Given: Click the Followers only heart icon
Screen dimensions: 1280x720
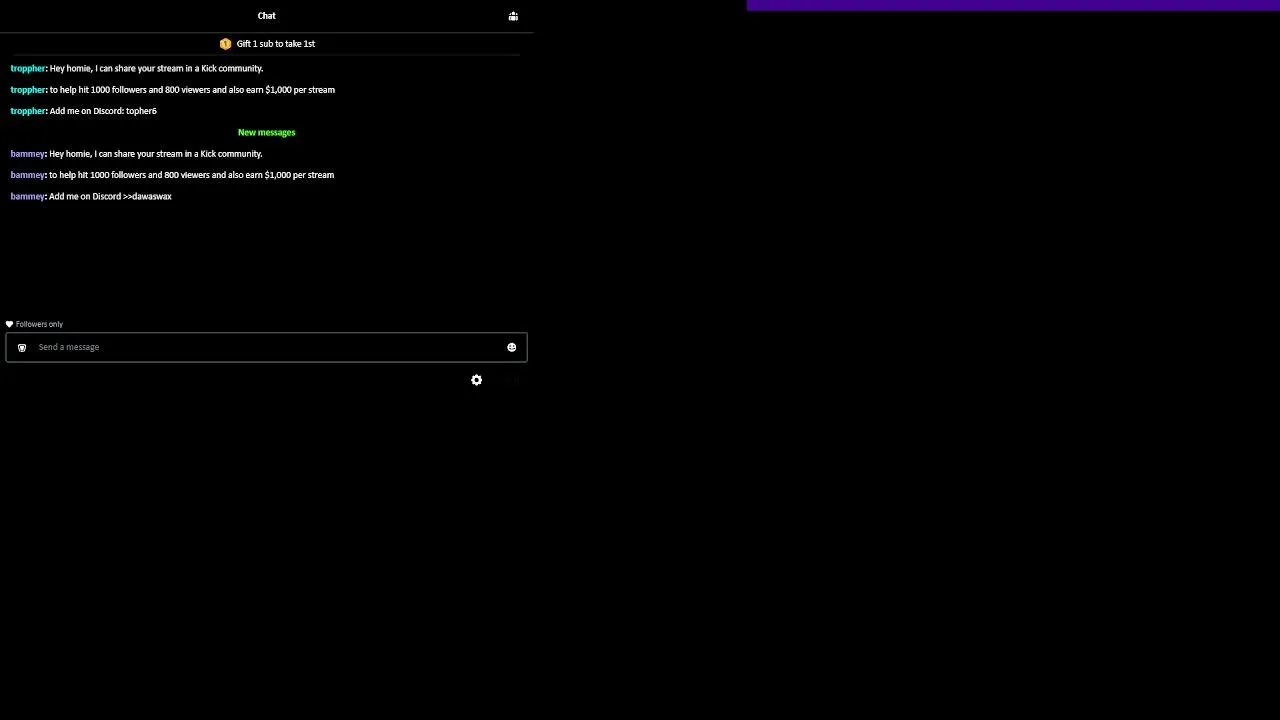Looking at the screenshot, I should coord(9,324).
